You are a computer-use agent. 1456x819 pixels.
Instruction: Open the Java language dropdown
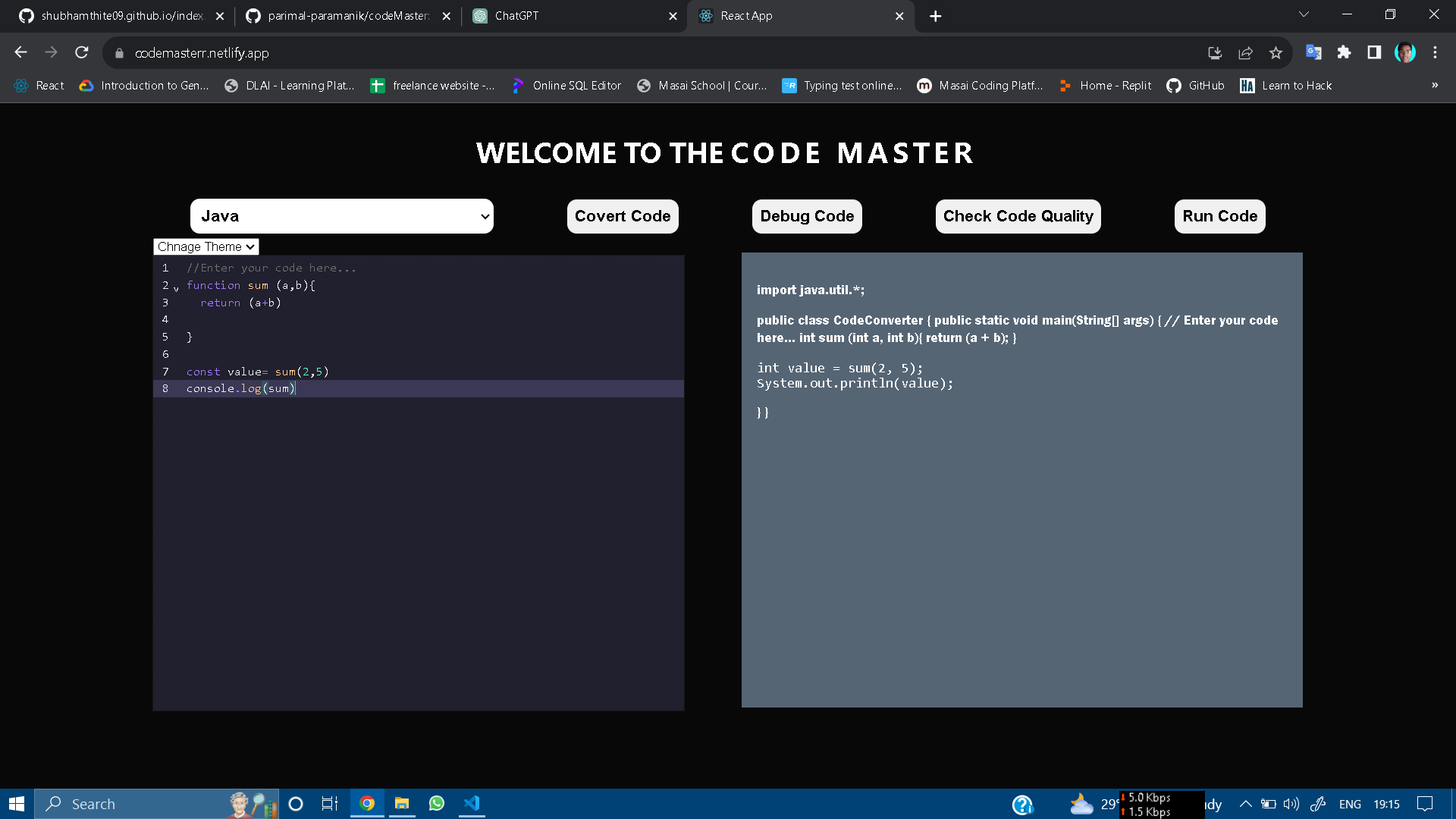(x=341, y=216)
